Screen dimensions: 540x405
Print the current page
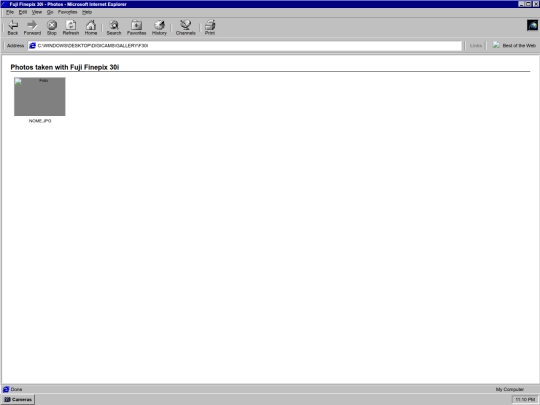(x=210, y=28)
